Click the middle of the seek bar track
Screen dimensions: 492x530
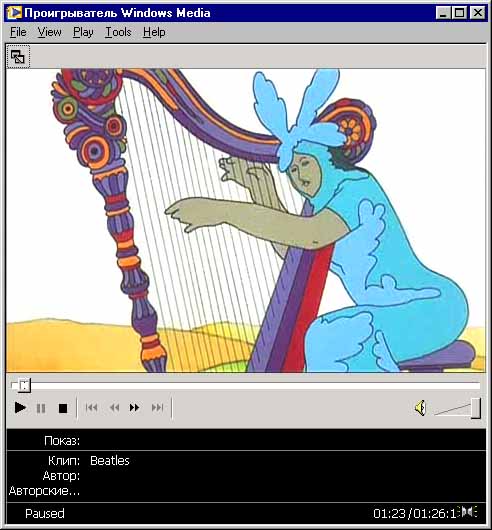point(246,386)
